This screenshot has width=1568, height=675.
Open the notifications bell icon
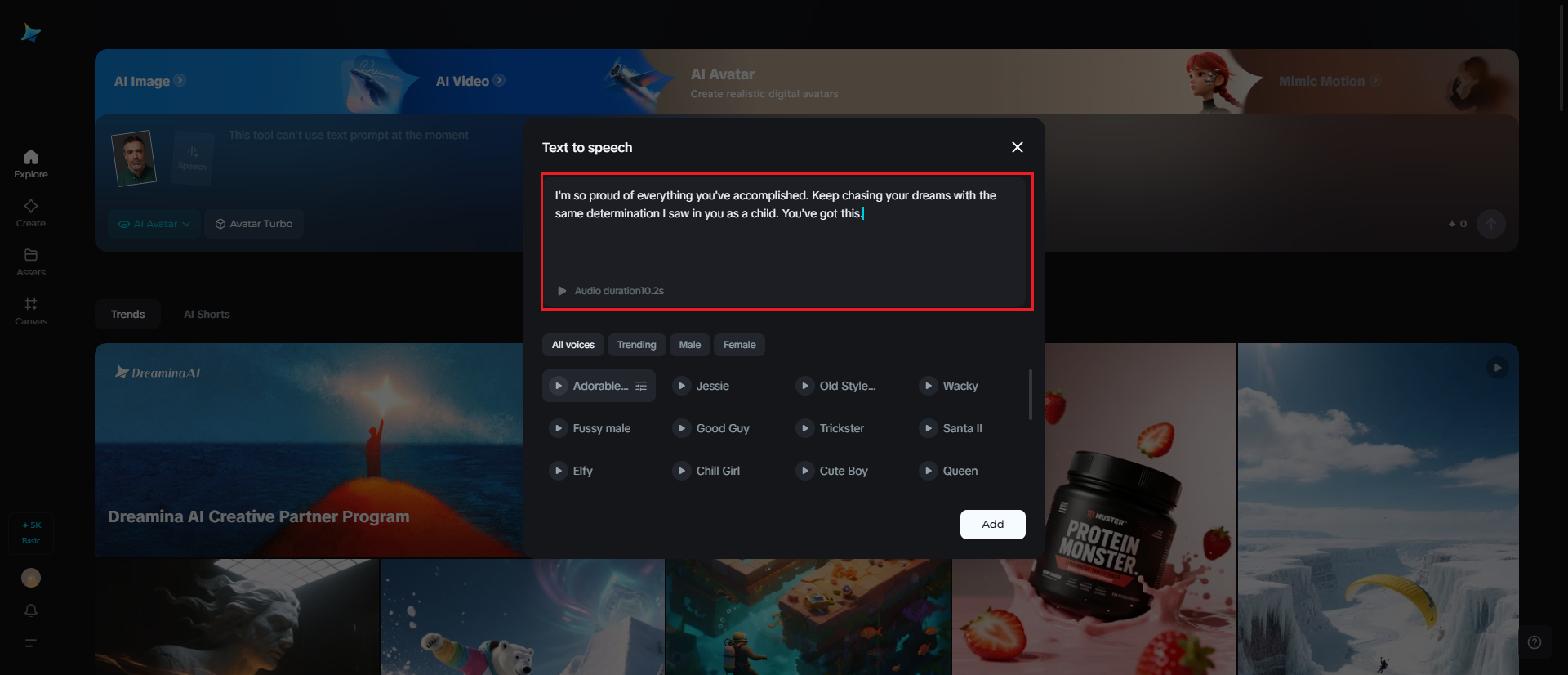click(31, 610)
